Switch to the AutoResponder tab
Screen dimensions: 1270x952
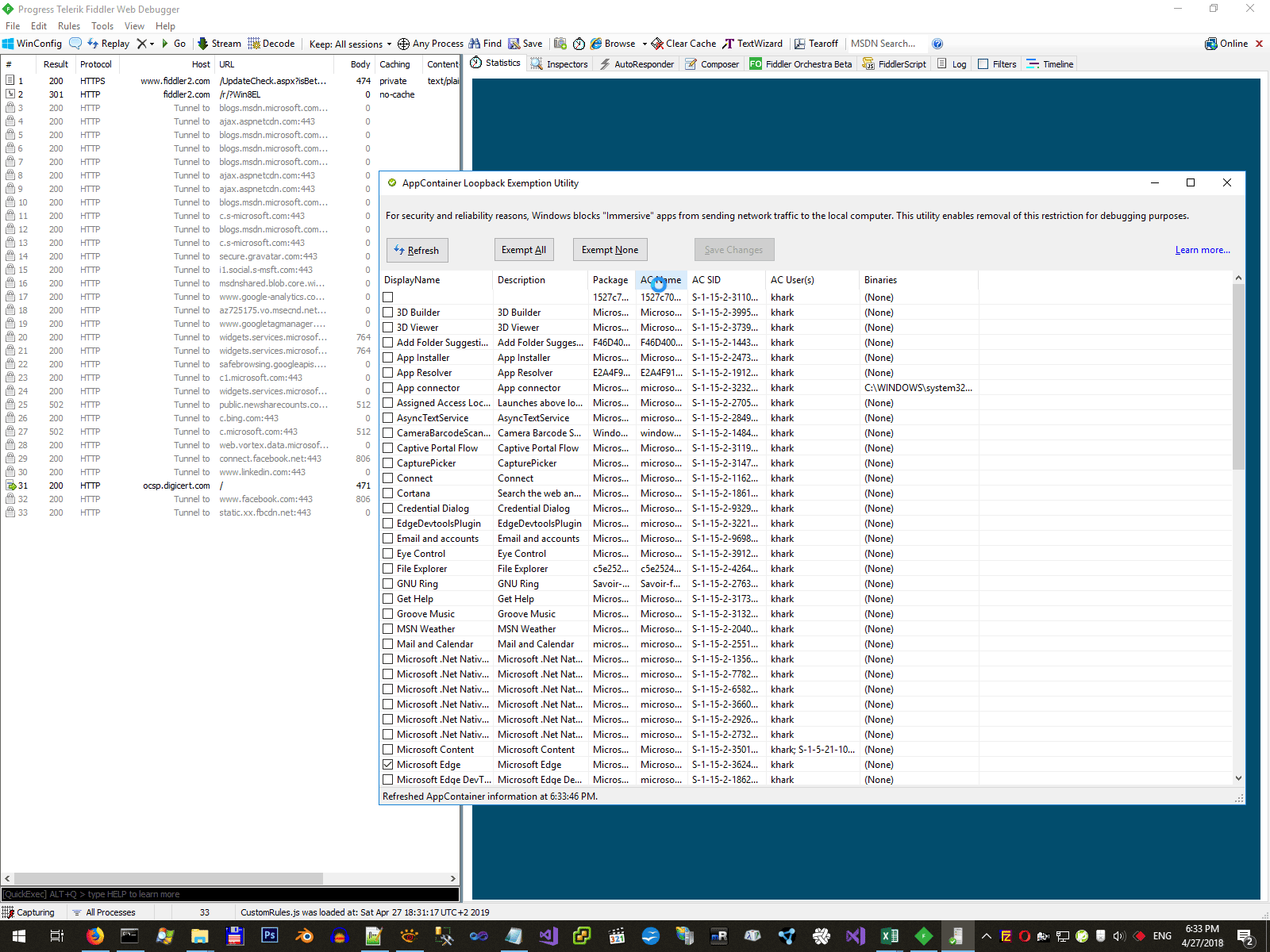click(637, 64)
